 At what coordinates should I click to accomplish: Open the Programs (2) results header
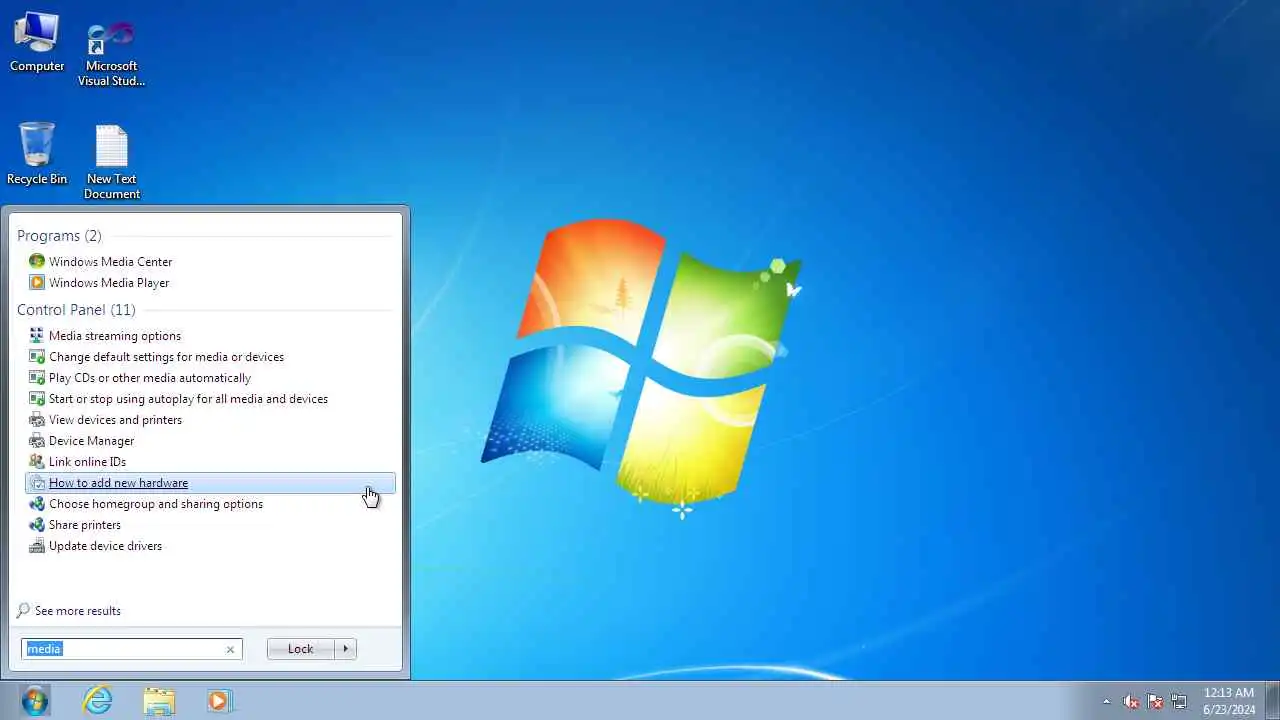(x=59, y=236)
